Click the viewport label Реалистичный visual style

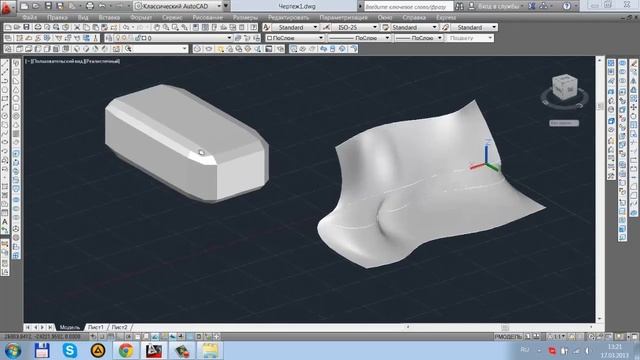(102, 61)
